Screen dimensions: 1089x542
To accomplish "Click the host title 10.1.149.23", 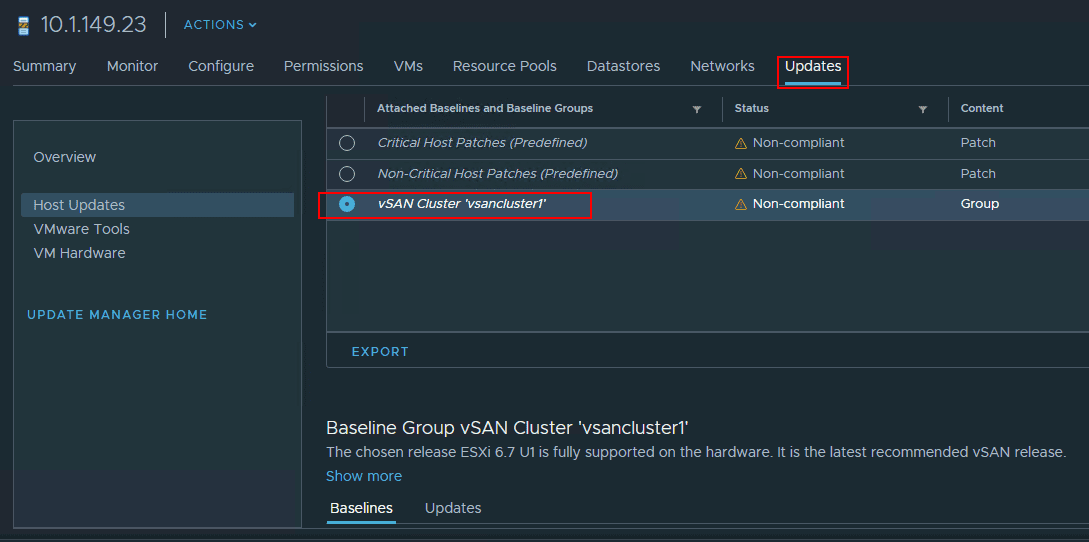I will (x=94, y=25).
